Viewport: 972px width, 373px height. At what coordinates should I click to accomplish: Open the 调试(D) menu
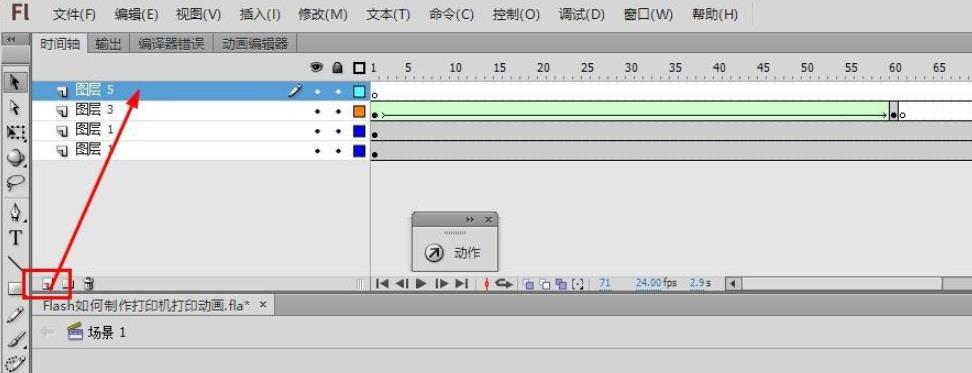(x=581, y=14)
